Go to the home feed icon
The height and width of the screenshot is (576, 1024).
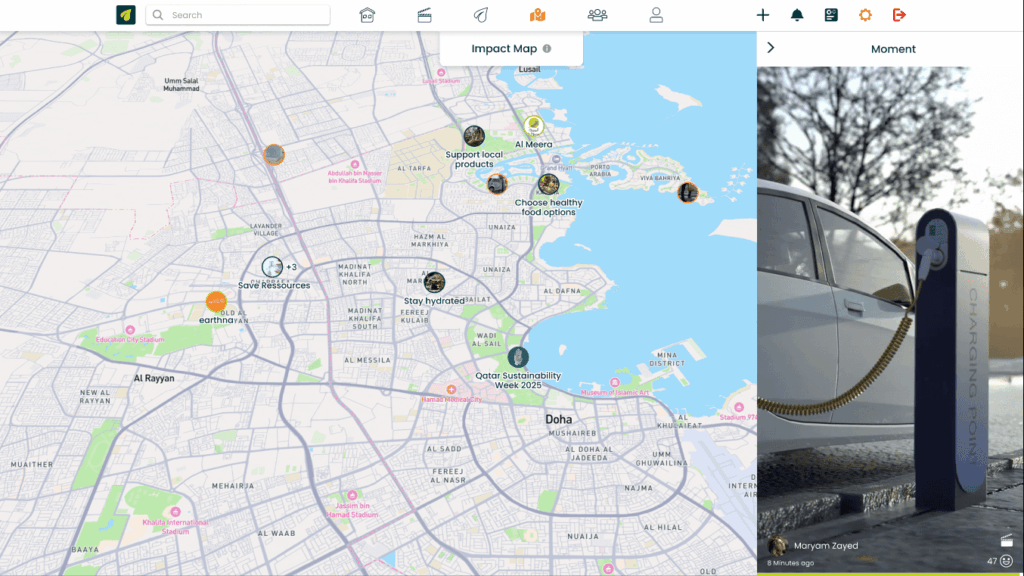(x=367, y=14)
